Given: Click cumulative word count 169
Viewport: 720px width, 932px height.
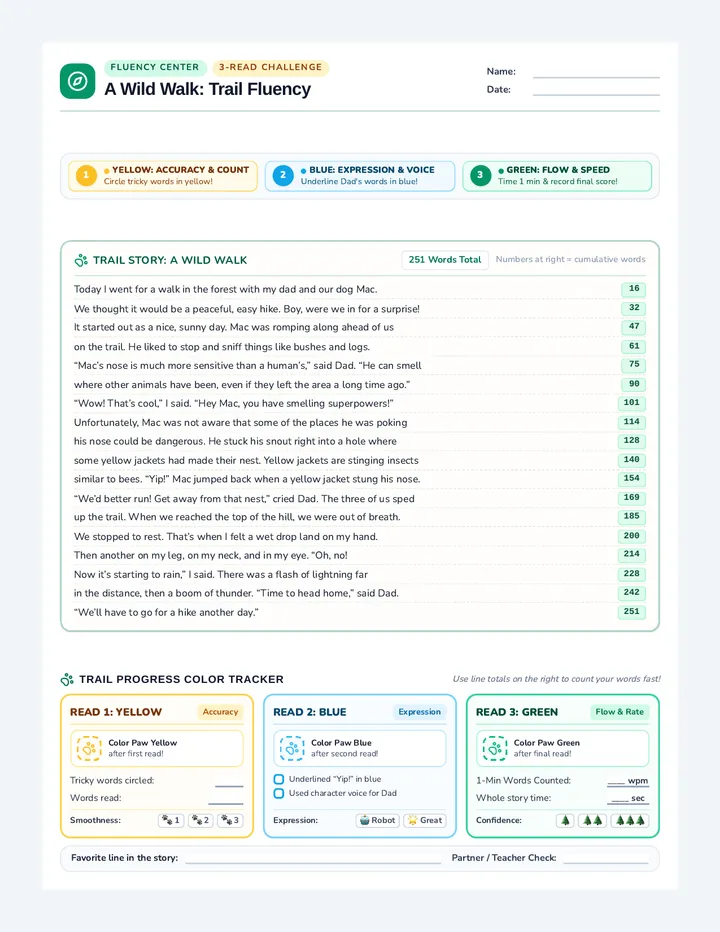Looking at the screenshot, I should point(631,498).
